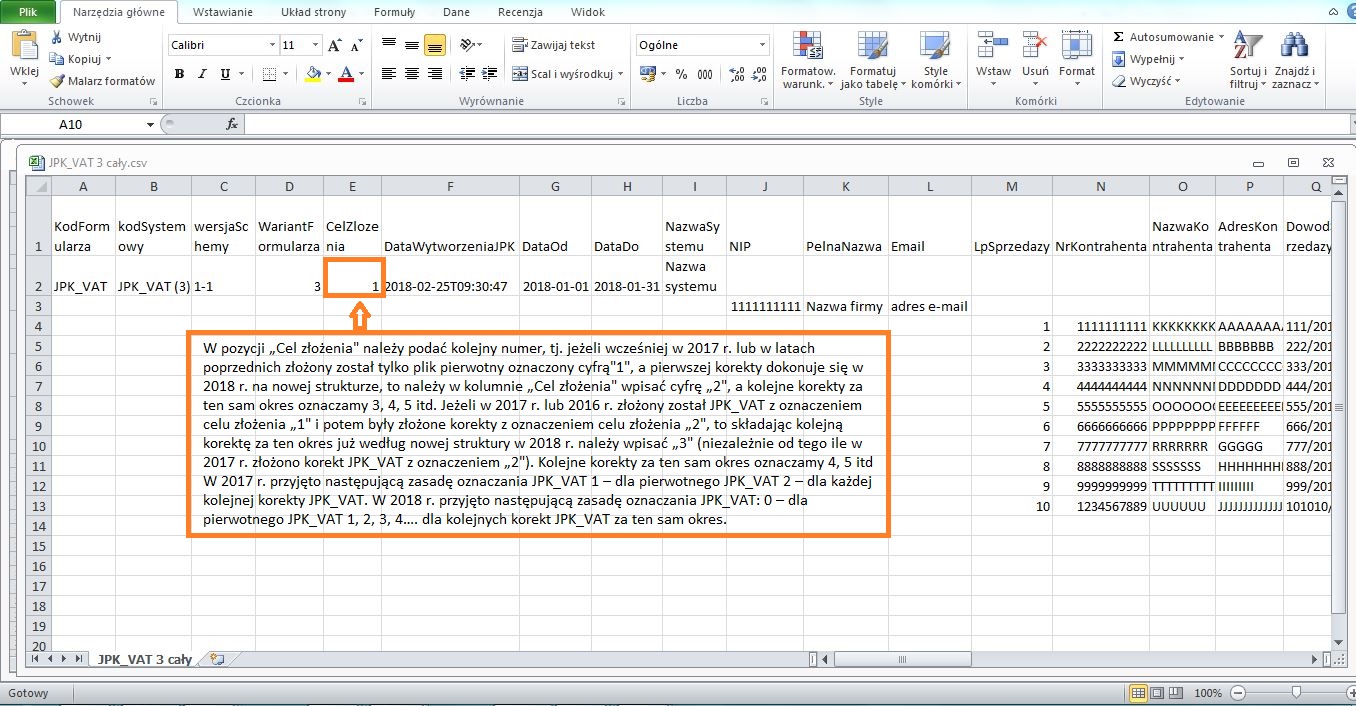This screenshot has width=1356, height=706.
Task: Open the font color dropdown arrow
Action: coord(360,75)
